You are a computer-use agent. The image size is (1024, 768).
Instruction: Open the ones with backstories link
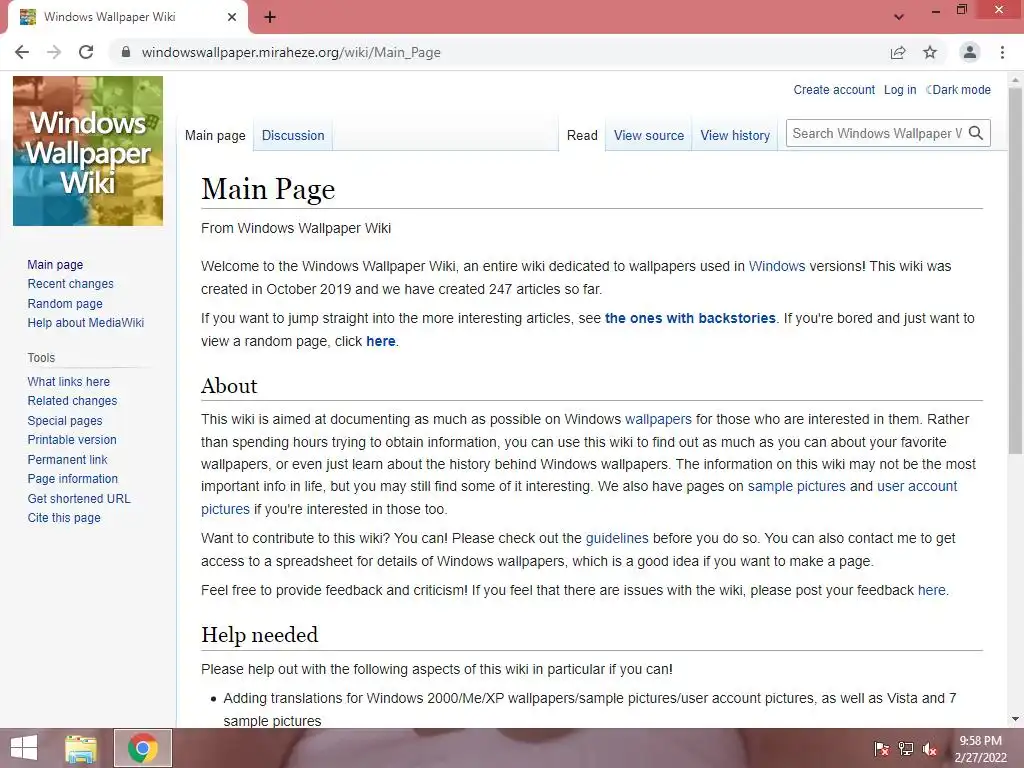(690, 318)
